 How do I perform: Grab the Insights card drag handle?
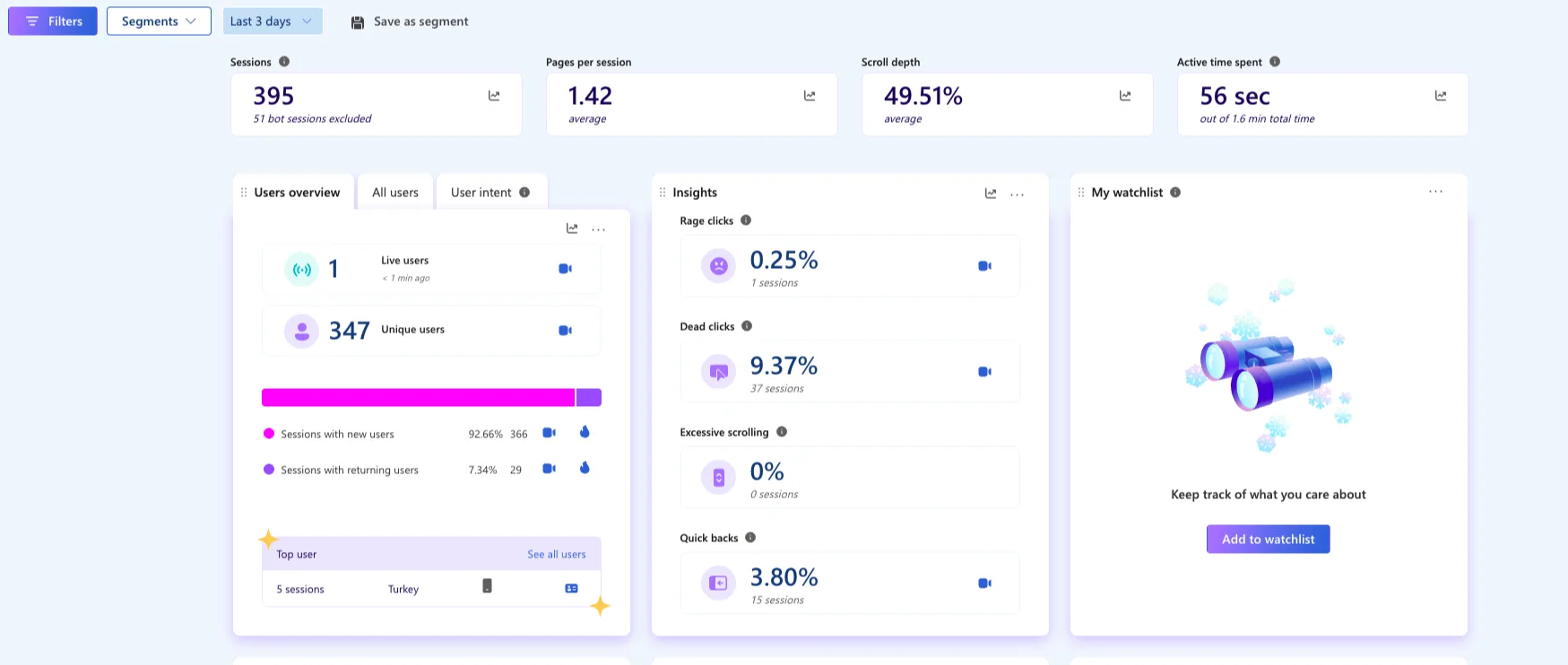tap(663, 193)
